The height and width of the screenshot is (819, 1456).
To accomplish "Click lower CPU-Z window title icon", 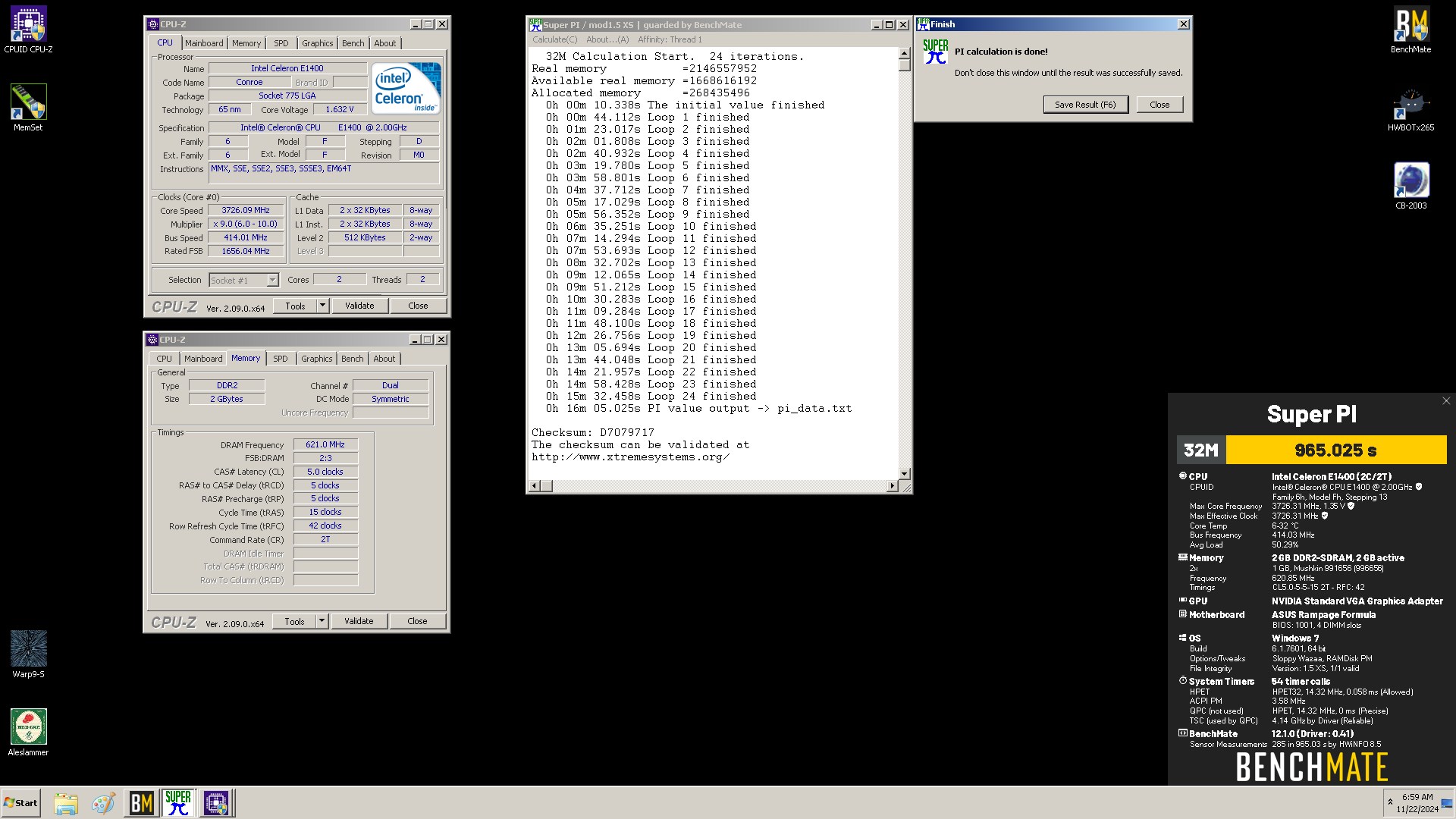I will [x=152, y=340].
